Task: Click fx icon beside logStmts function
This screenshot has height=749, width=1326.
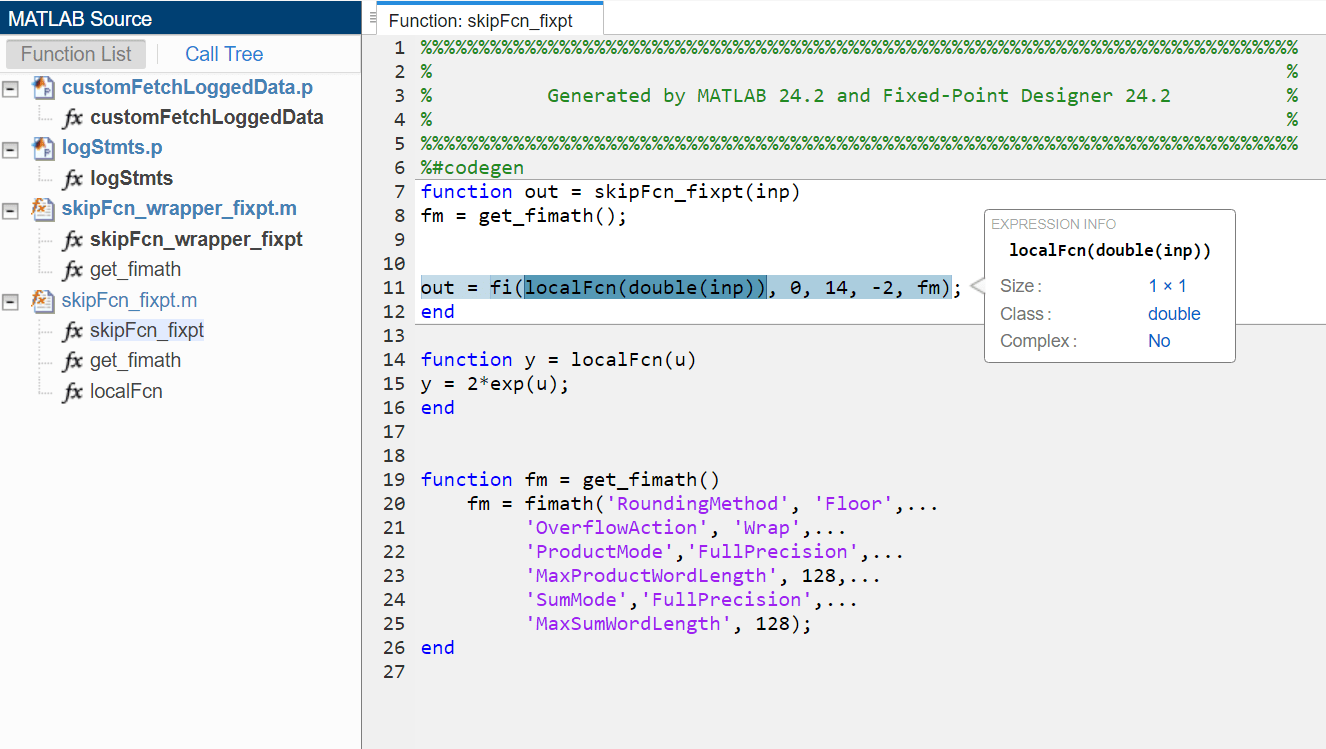Action: coord(73,179)
